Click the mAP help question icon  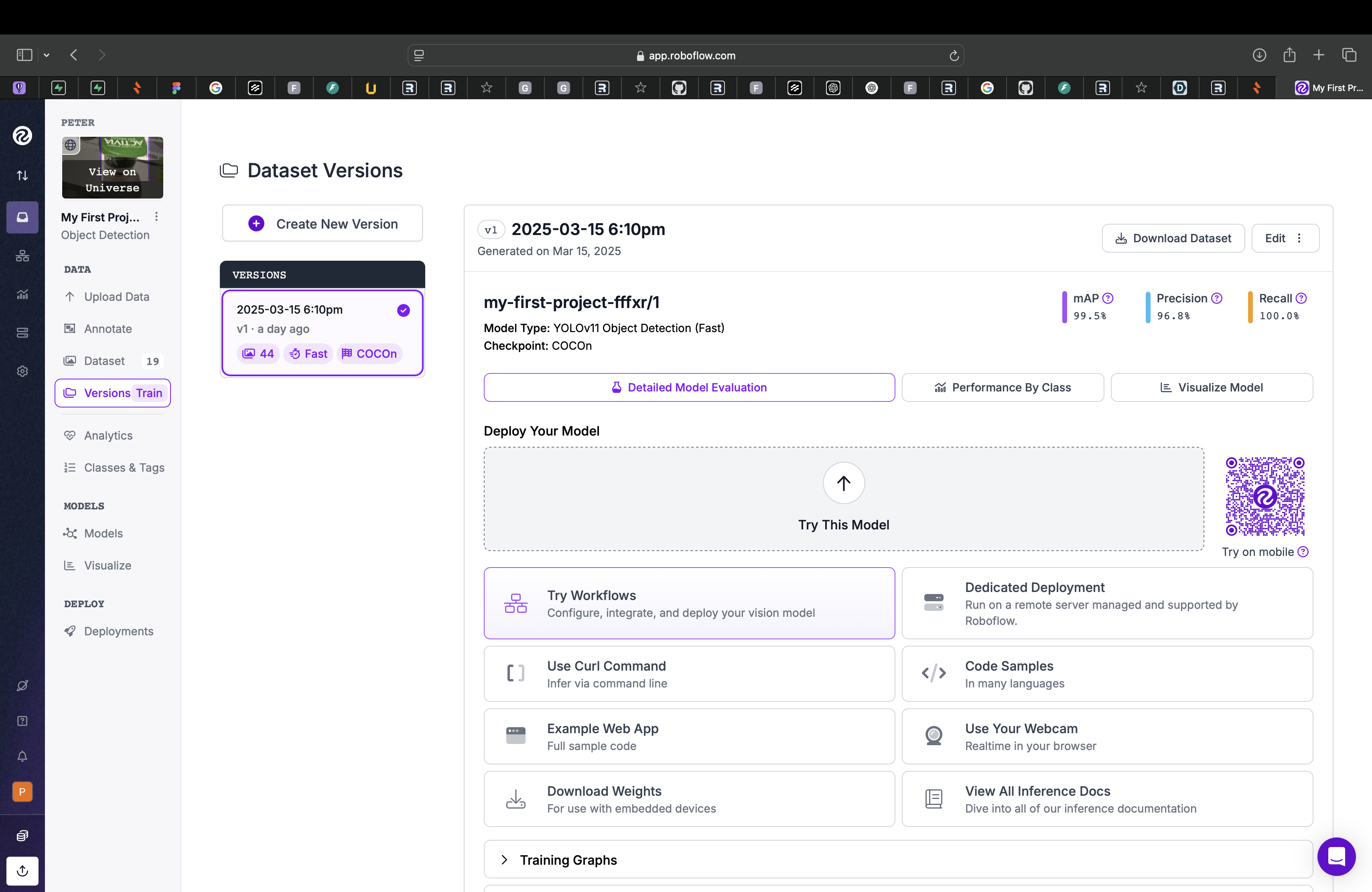click(x=1107, y=298)
